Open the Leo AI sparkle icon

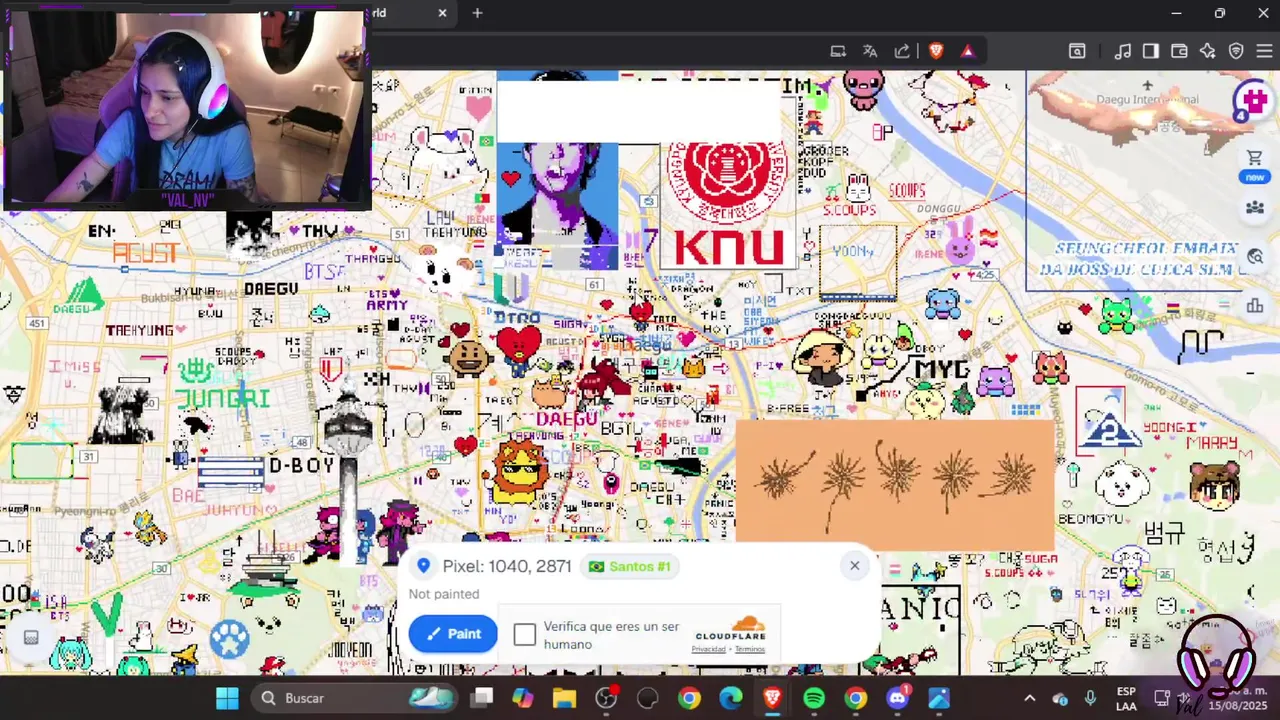(x=1207, y=51)
